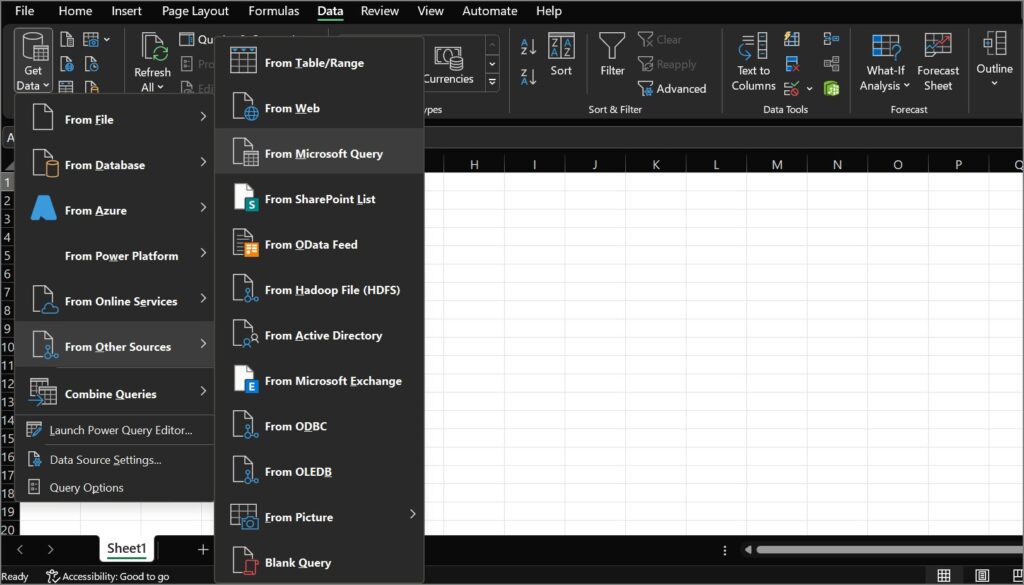Screen dimensions: 1024x585
Task: Choose From Web in submenu
Action: 319,108
